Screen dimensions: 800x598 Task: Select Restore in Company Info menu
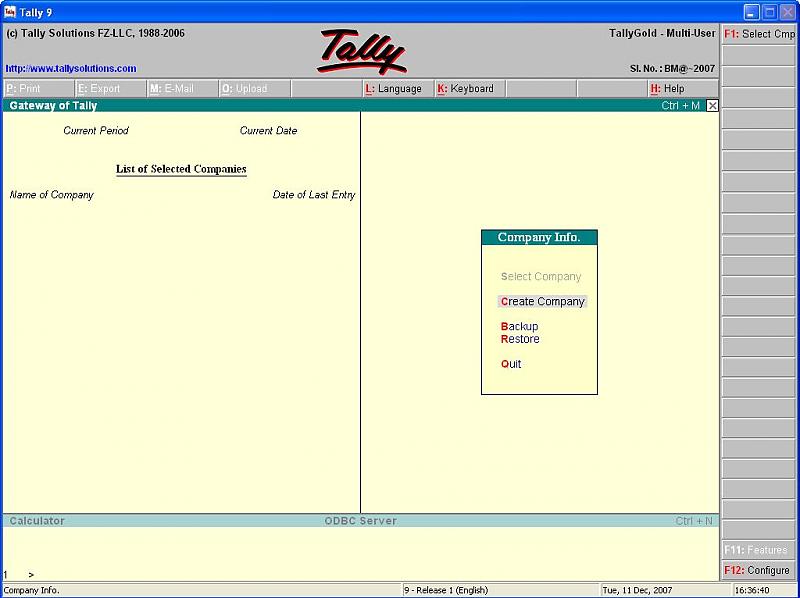tap(520, 339)
